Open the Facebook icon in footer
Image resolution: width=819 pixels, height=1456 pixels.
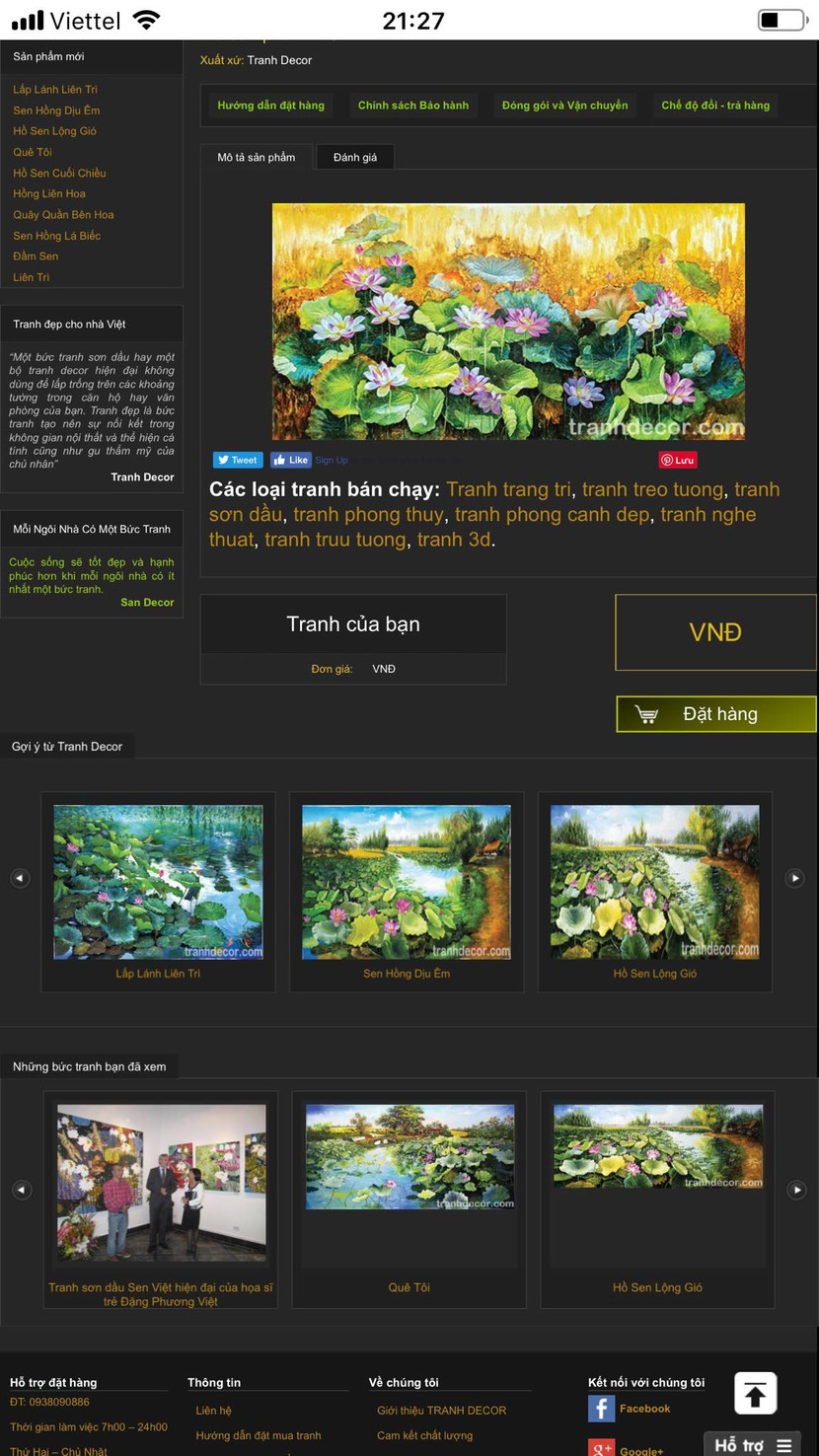pos(602,1409)
